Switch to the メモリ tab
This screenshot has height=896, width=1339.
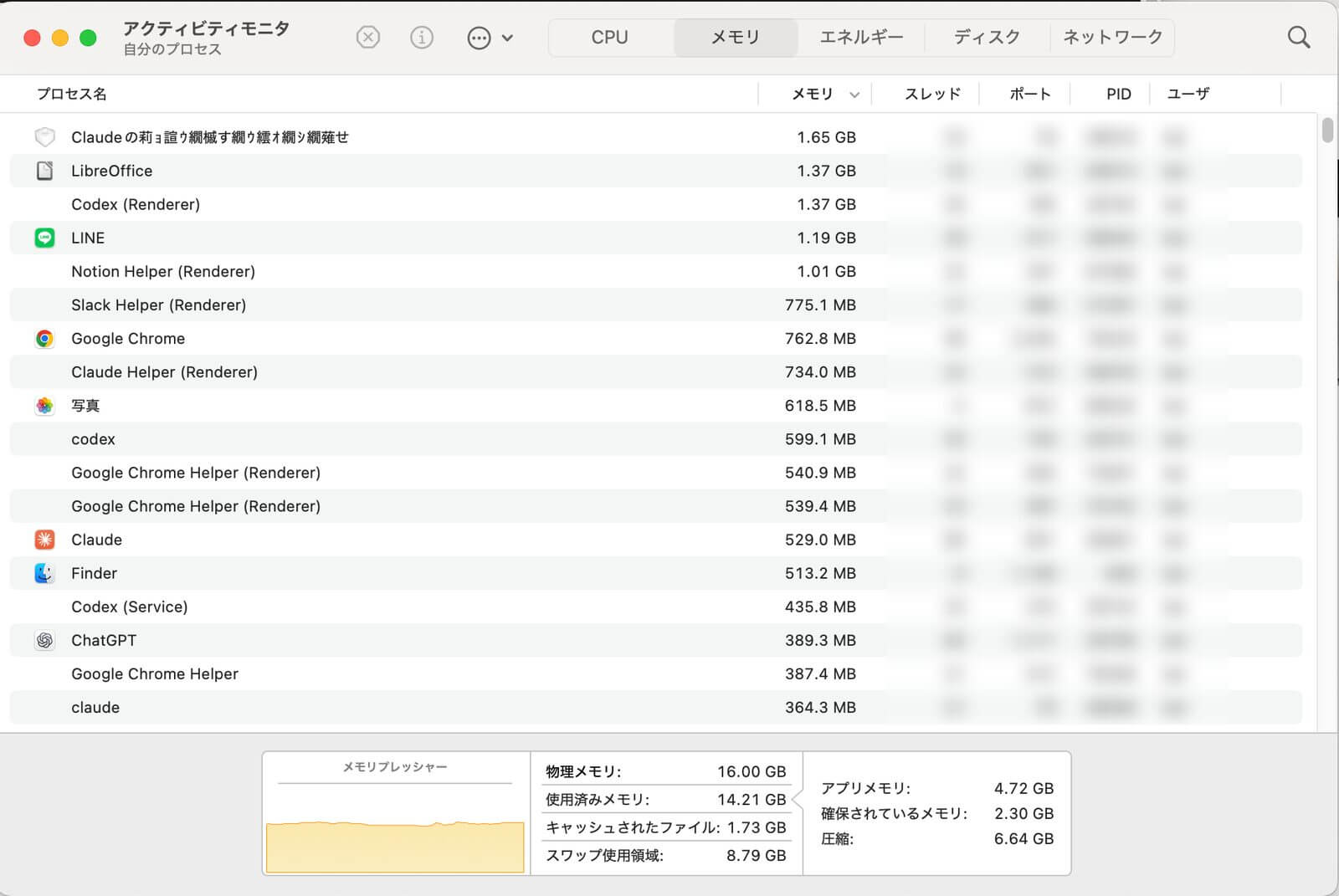(735, 38)
